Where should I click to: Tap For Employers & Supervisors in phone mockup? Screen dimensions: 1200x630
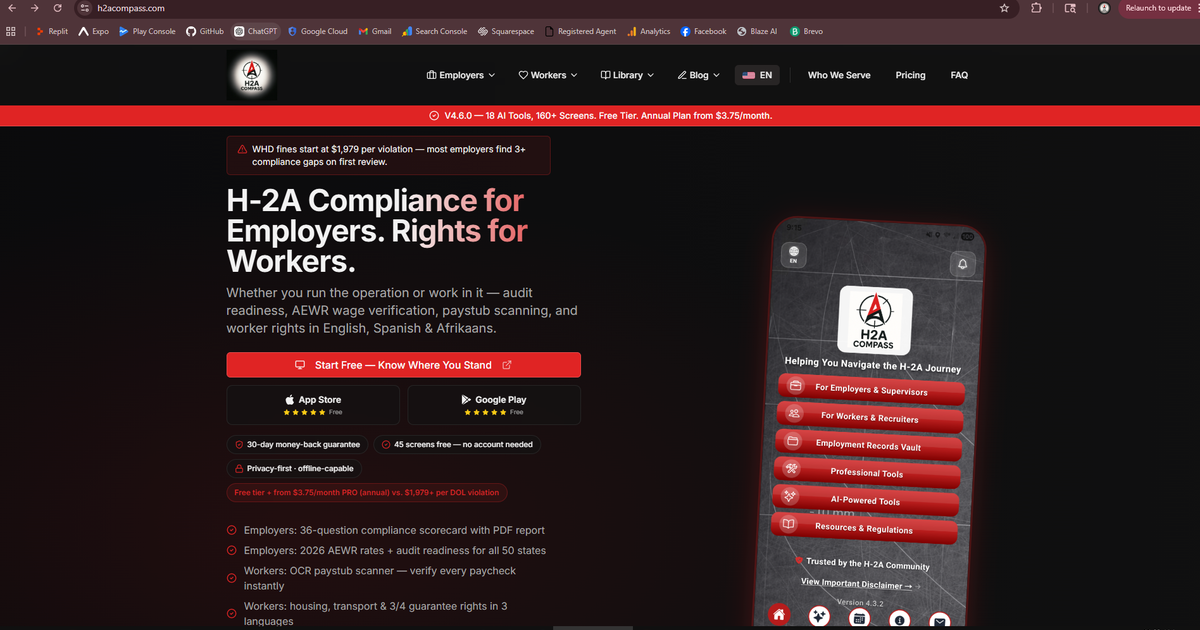click(x=870, y=389)
